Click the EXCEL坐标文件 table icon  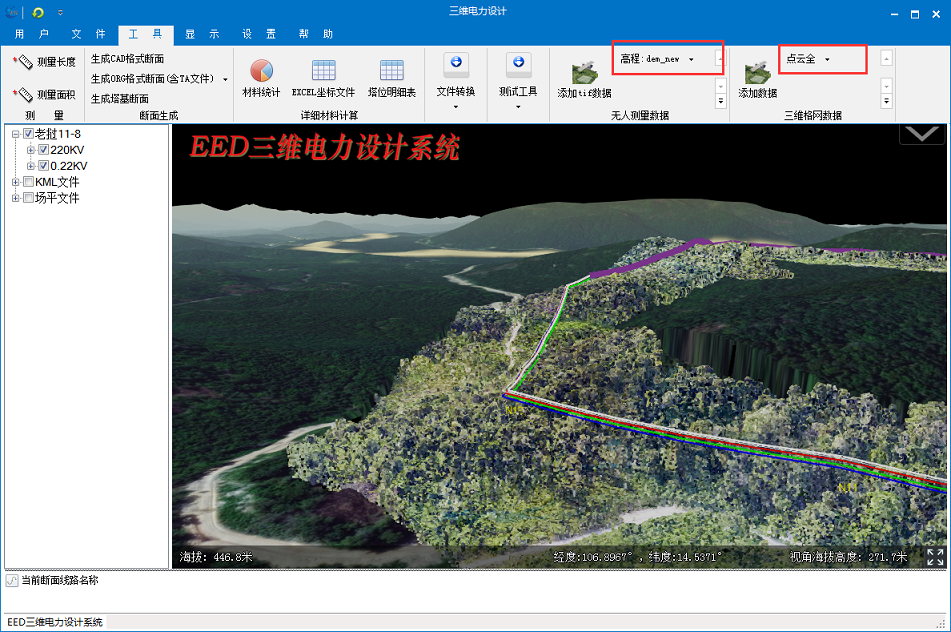[323, 70]
